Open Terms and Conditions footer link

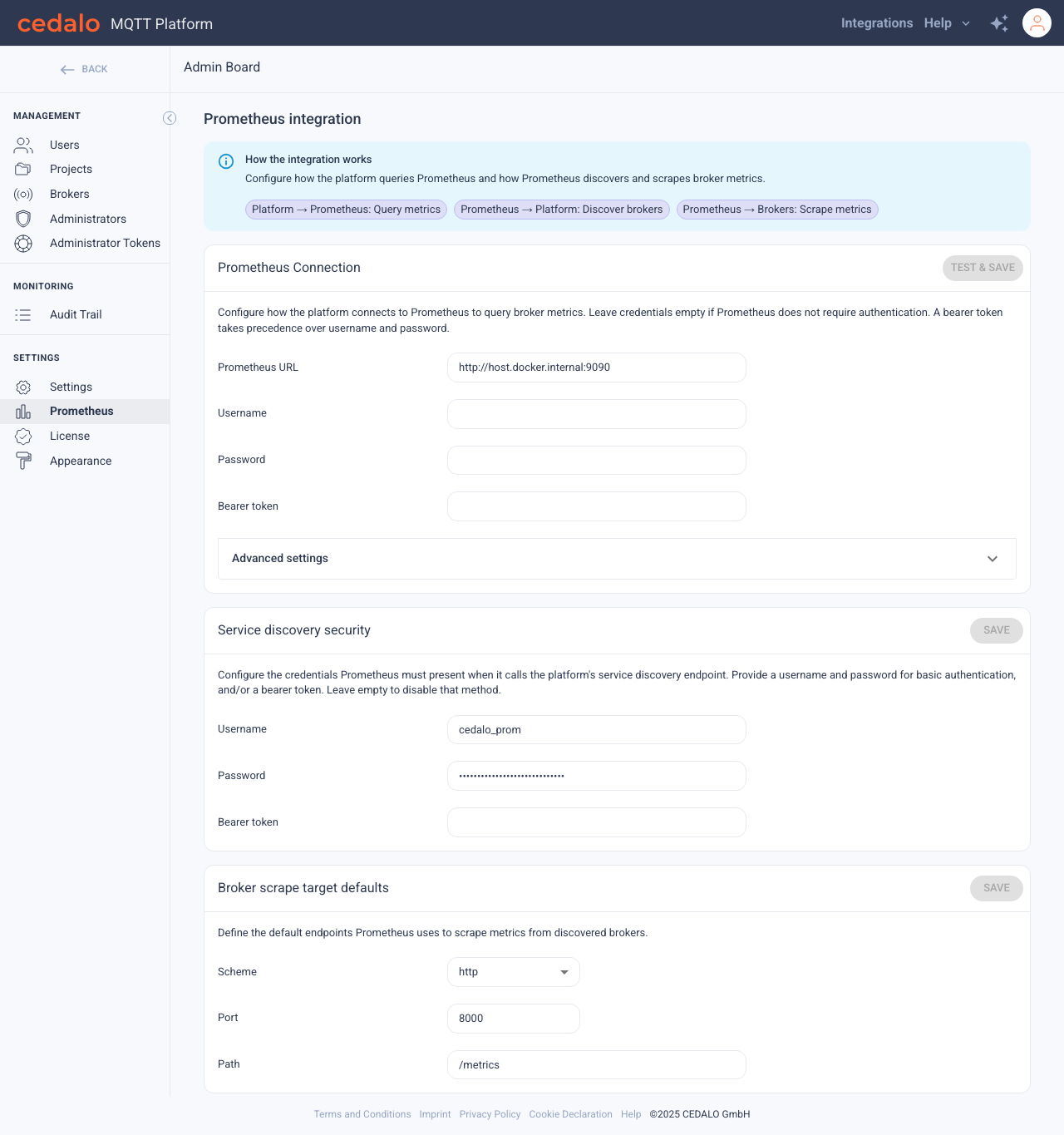coord(362,1115)
